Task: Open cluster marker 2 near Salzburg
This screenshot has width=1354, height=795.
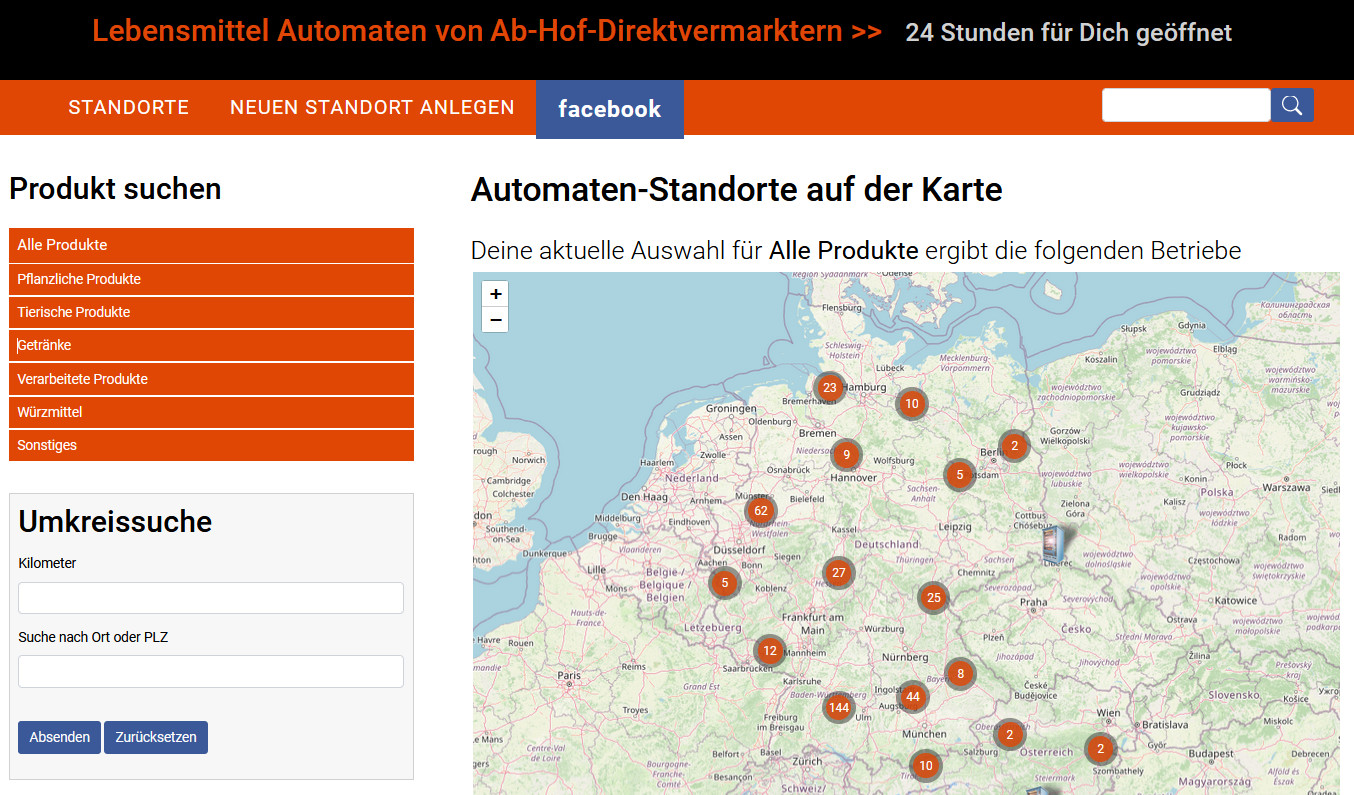Action: click(1010, 734)
